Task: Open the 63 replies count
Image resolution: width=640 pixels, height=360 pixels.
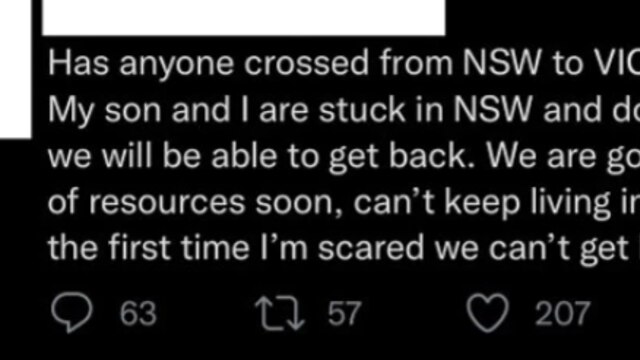Action: coord(138,313)
